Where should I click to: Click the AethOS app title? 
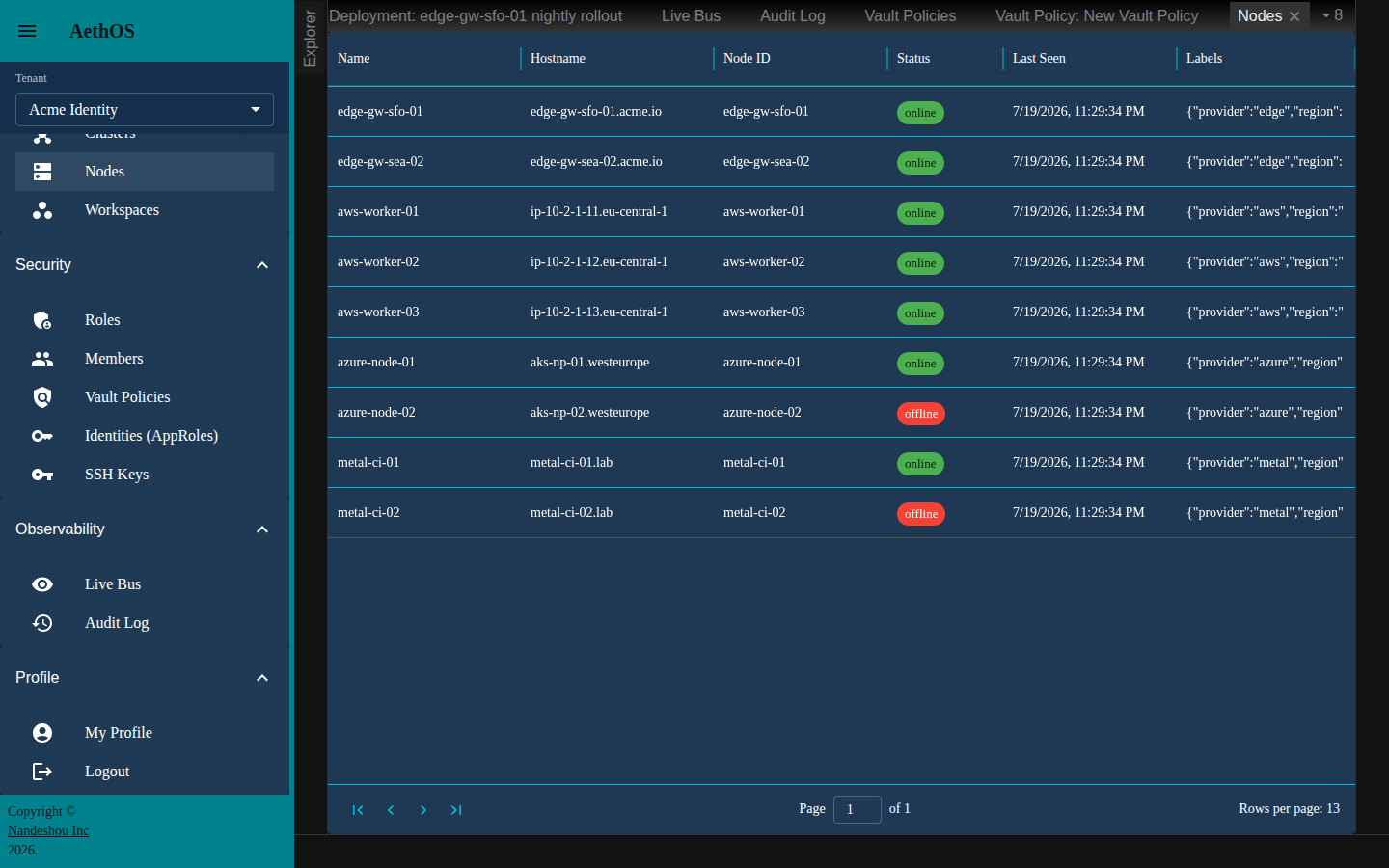102,31
